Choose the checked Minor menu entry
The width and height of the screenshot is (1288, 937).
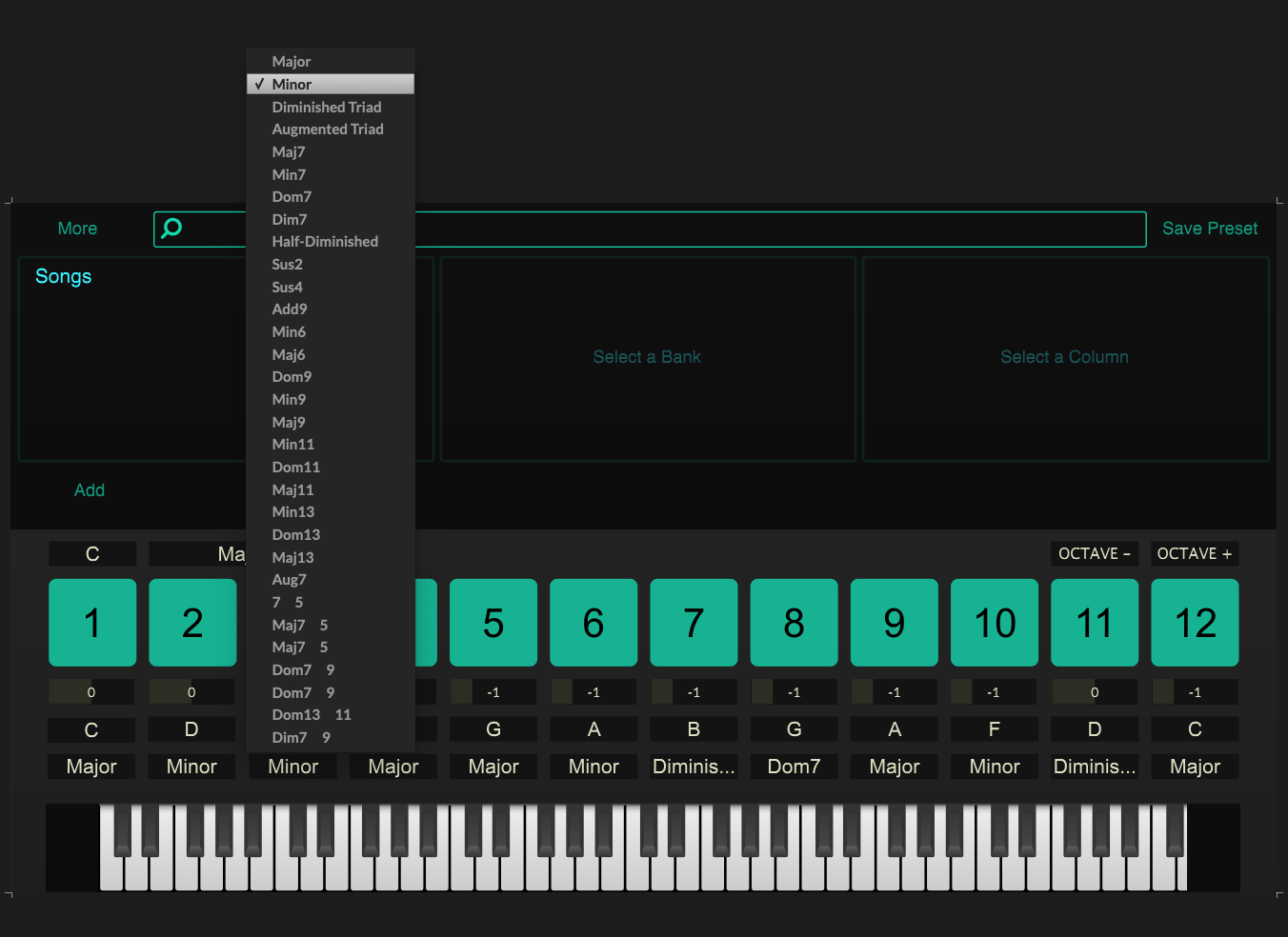click(331, 84)
